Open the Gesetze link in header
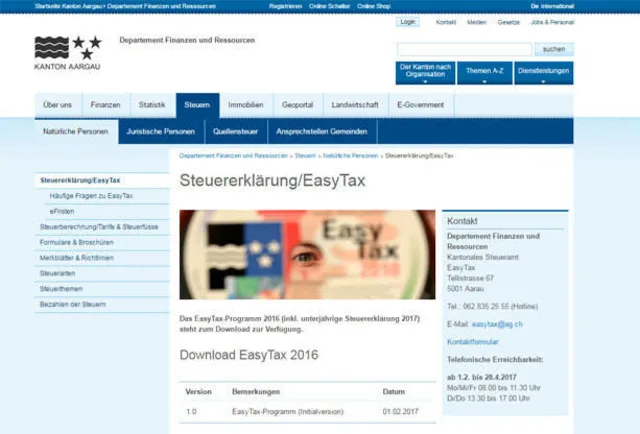The image size is (640, 434). [509, 22]
